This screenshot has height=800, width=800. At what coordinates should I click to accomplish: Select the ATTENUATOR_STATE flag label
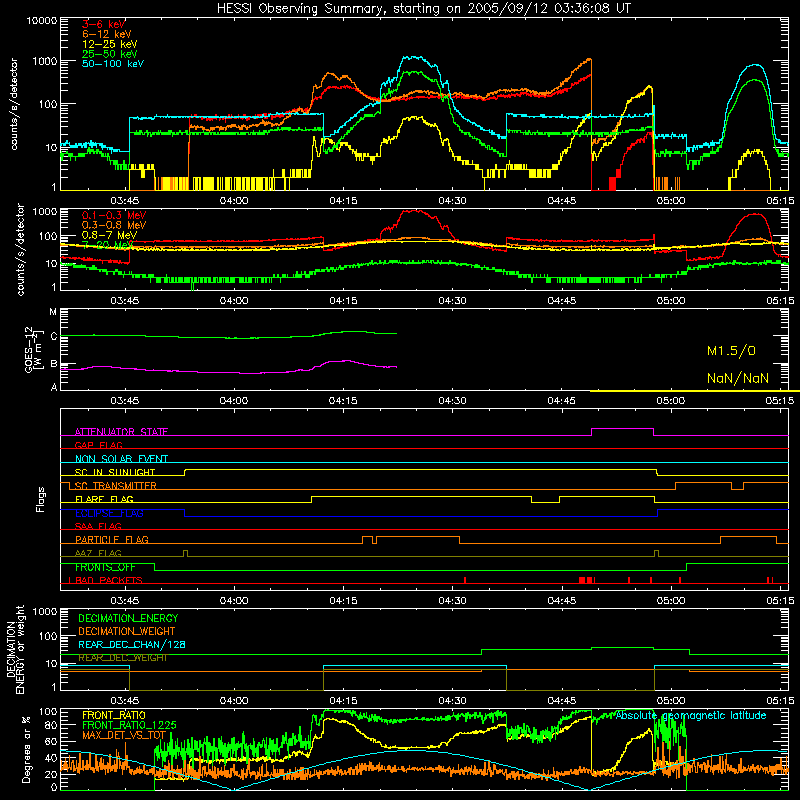click(121, 432)
